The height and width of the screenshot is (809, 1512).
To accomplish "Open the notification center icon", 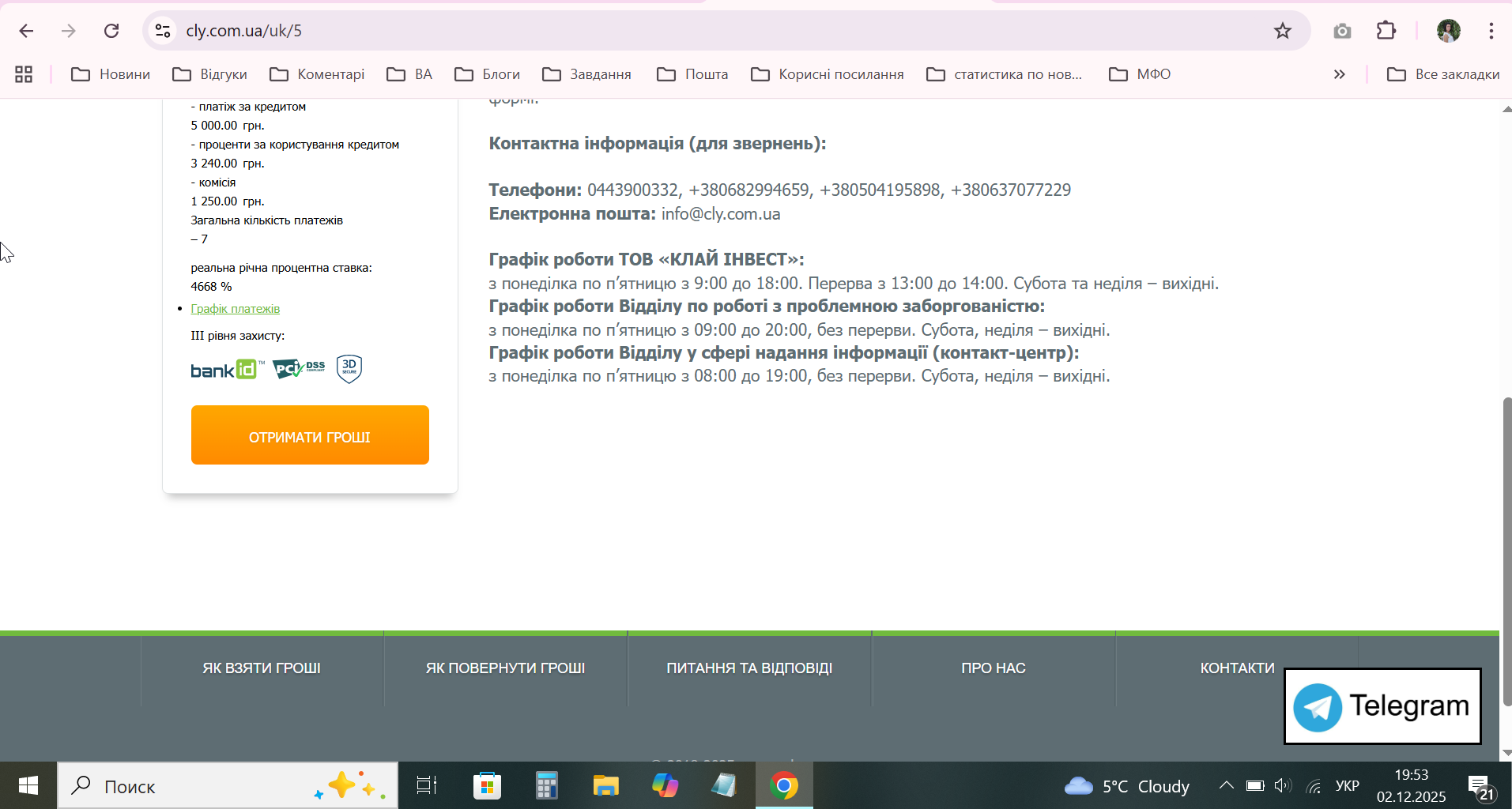I will click(x=1481, y=787).
